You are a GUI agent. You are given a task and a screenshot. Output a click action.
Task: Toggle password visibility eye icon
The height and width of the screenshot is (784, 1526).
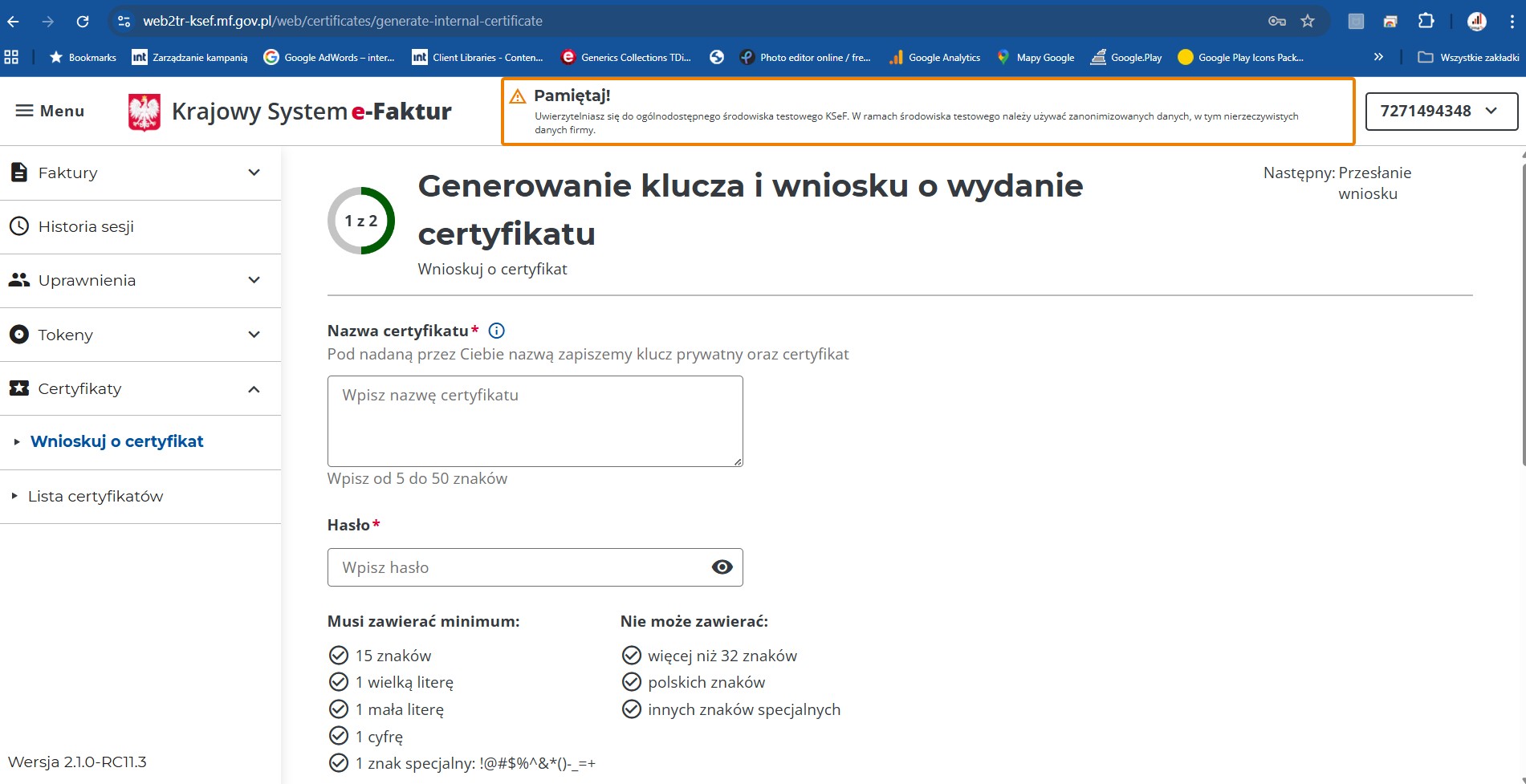[x=722, y=567]
